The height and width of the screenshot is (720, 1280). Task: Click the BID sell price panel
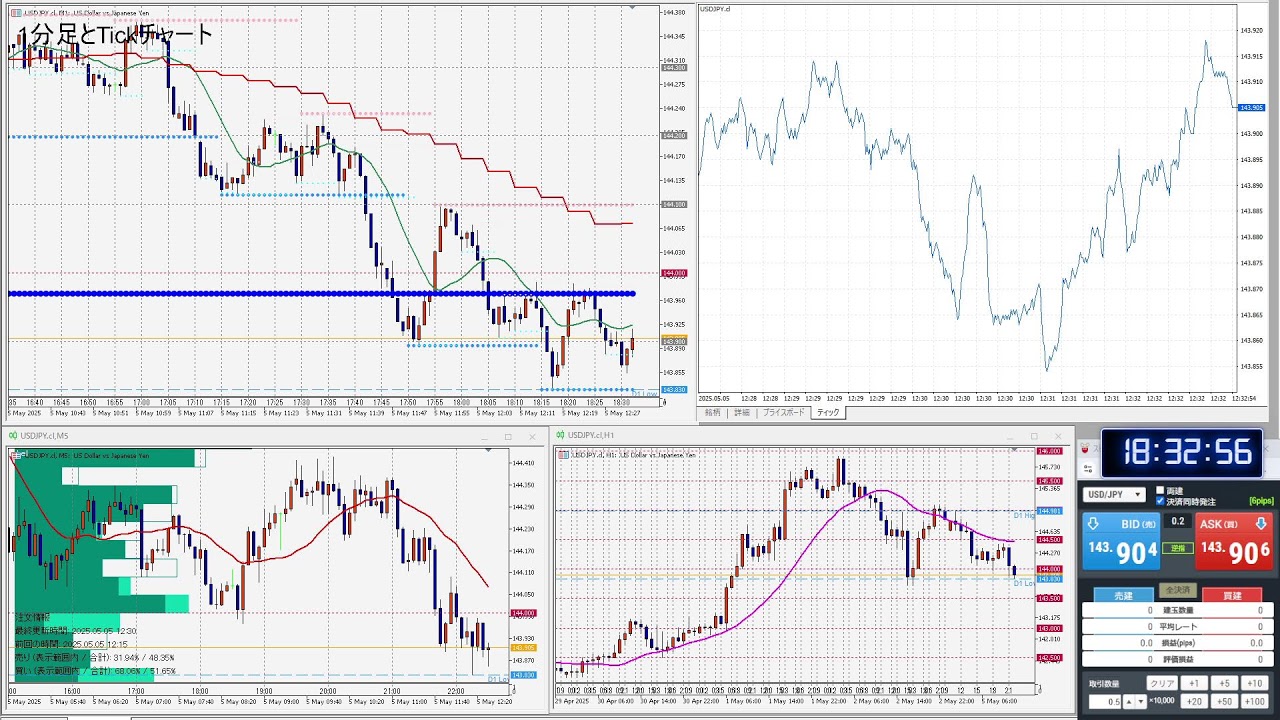click(1123, 541)
